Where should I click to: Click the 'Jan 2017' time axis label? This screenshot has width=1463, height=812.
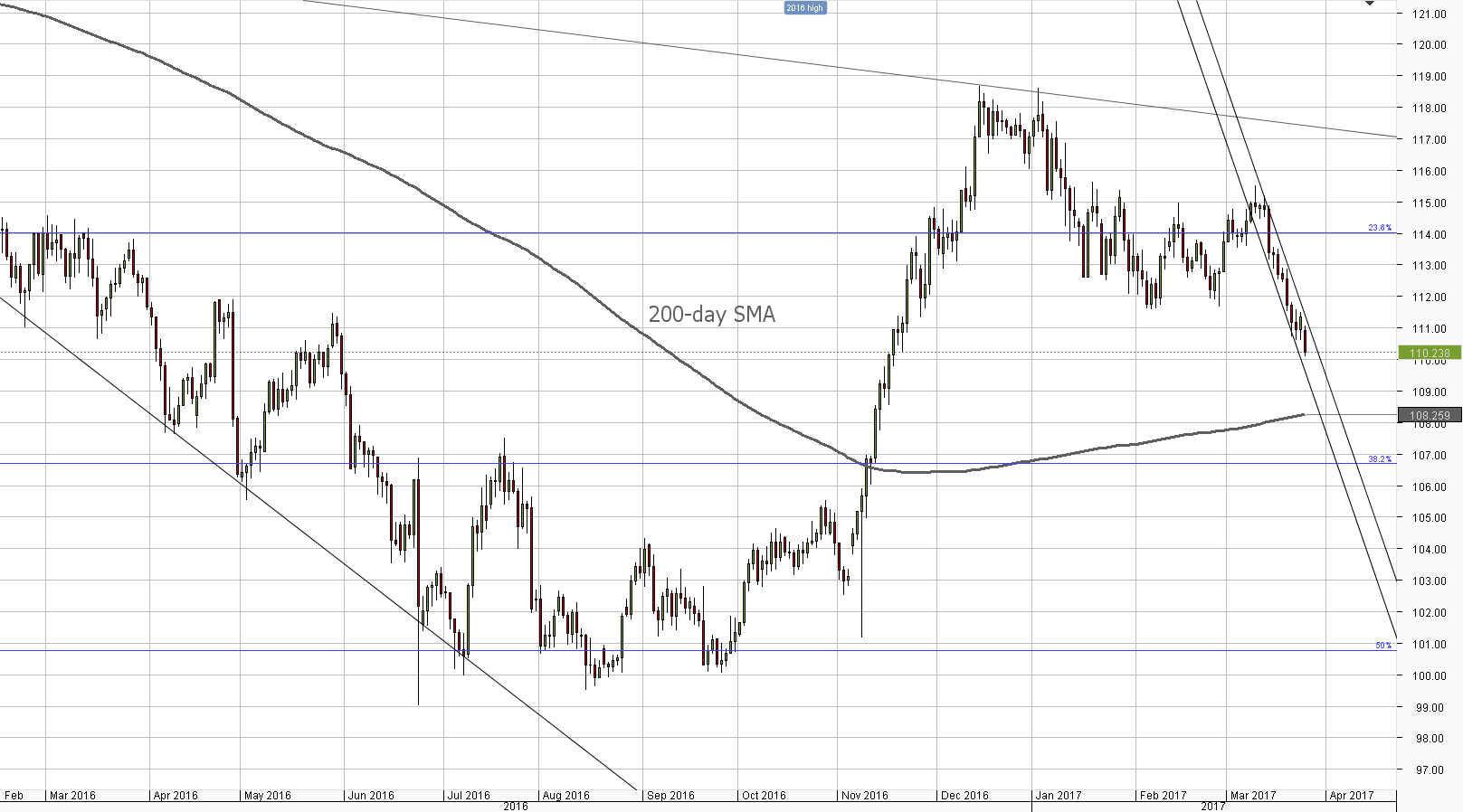pyautogui.click(x=1058, y=796)
